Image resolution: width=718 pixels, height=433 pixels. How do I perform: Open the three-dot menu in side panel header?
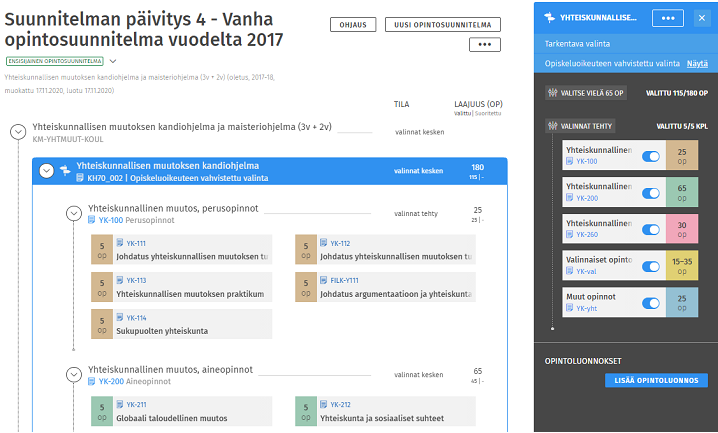click(x=667, y=18)
